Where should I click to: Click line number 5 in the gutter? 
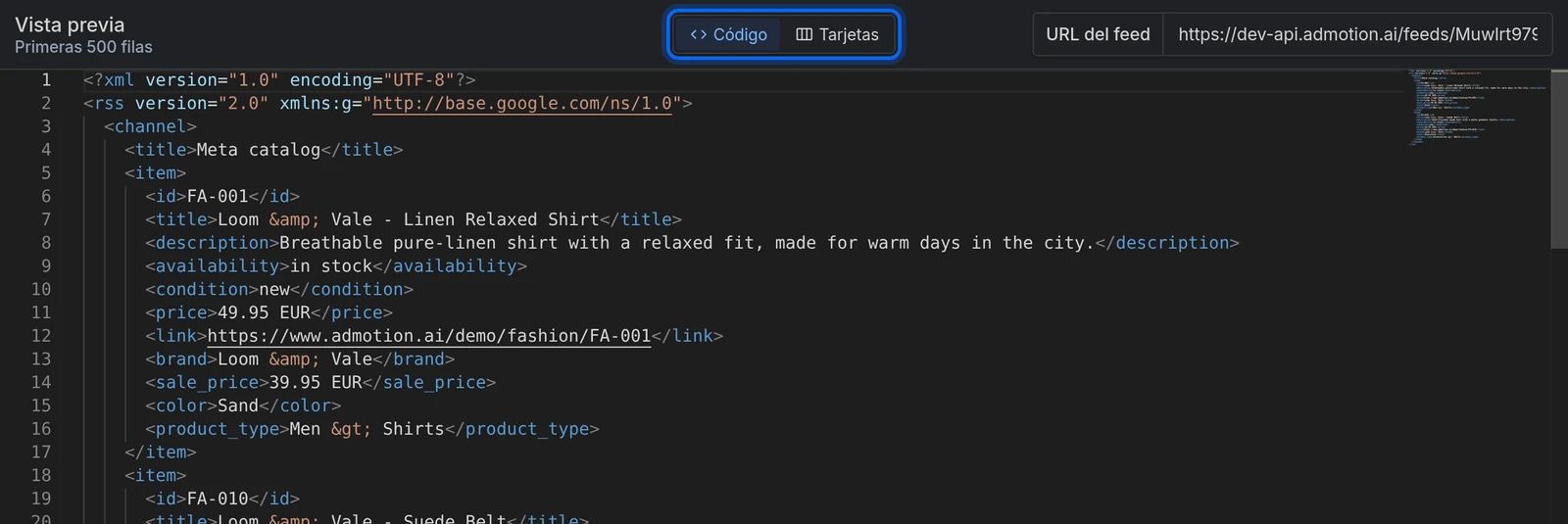(45, 173)
